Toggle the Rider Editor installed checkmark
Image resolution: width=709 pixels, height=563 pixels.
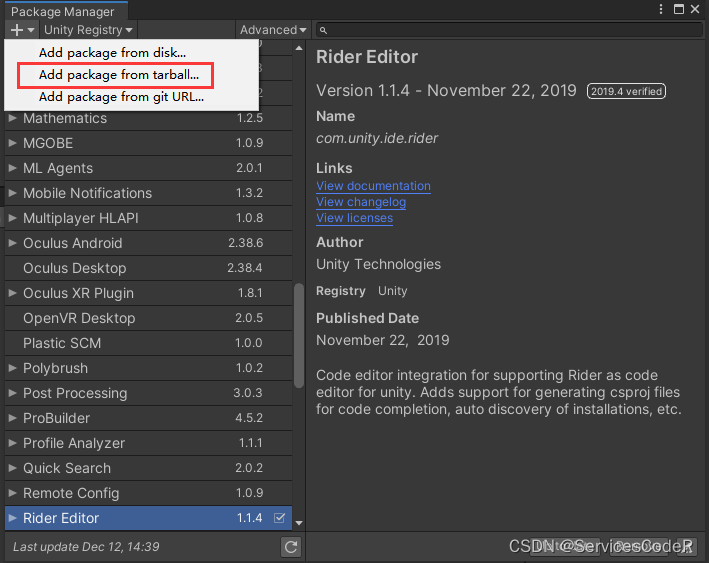279,518
